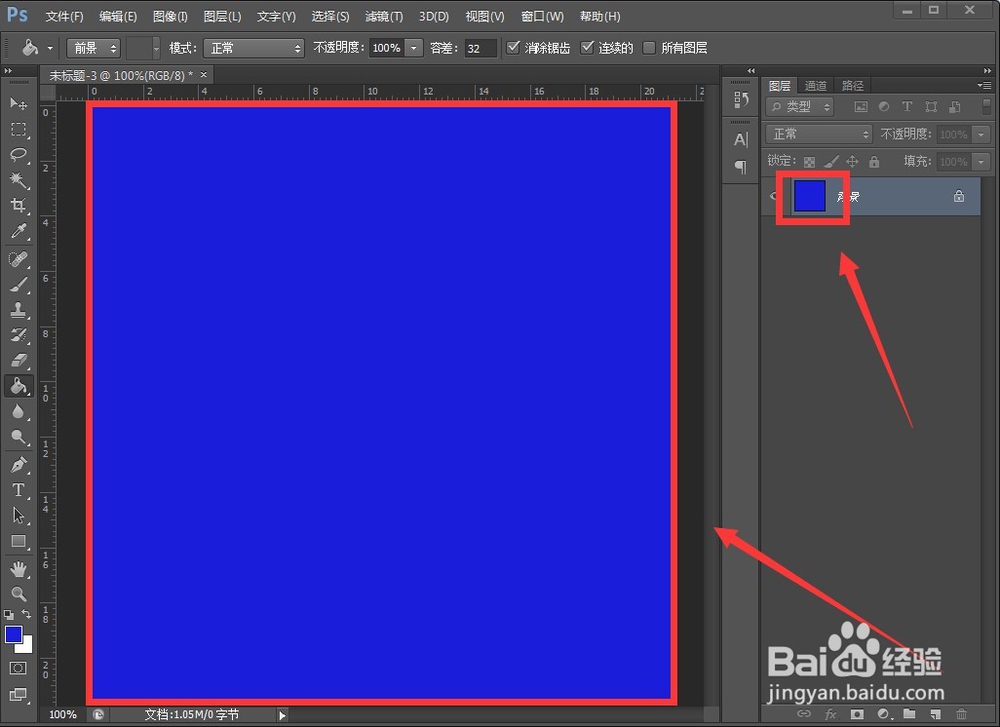1000x727 pixels.
Task: Filter layers by adjustment layers
Action: 884,106
